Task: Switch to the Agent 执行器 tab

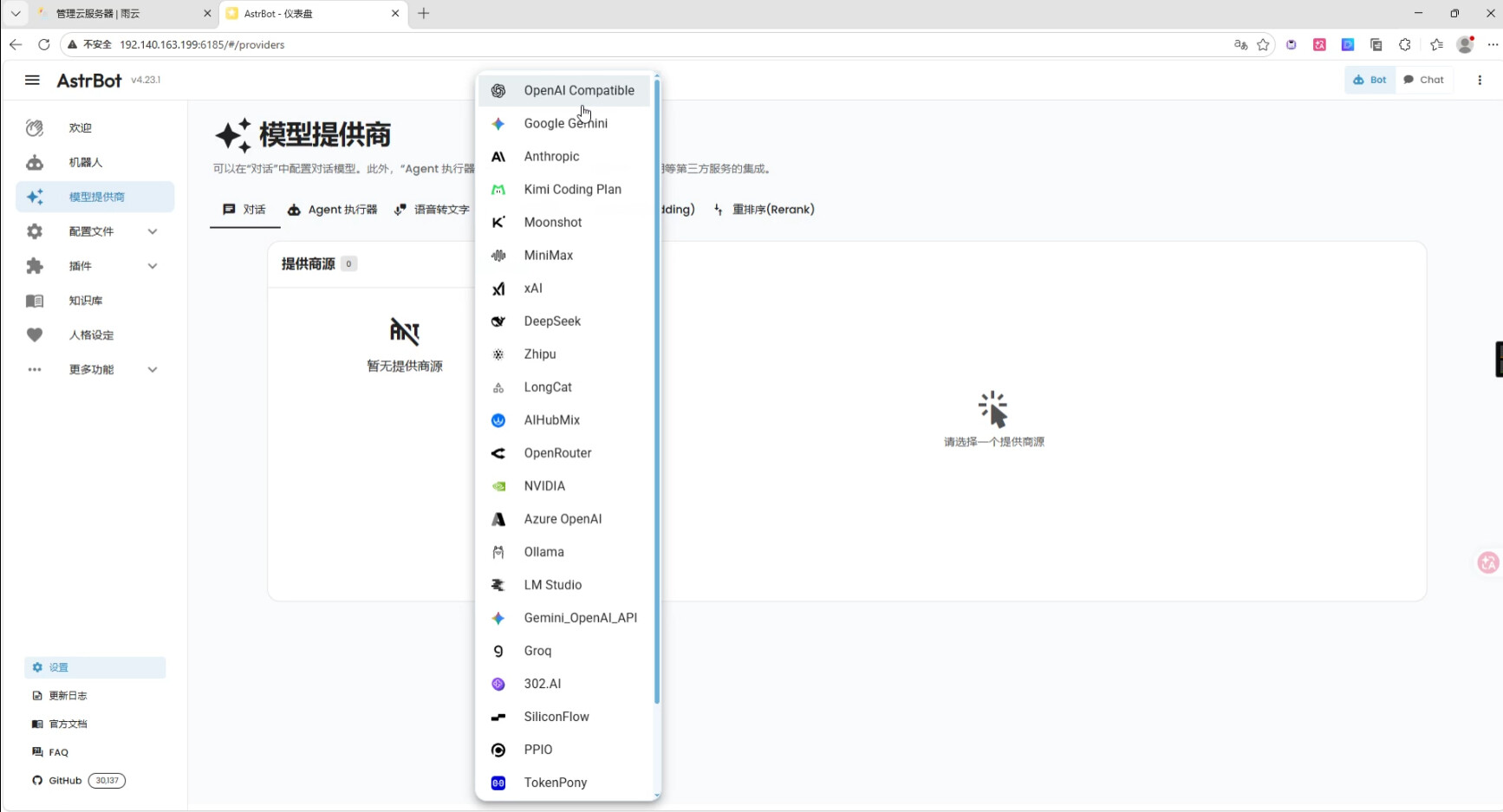Action: 333,210
